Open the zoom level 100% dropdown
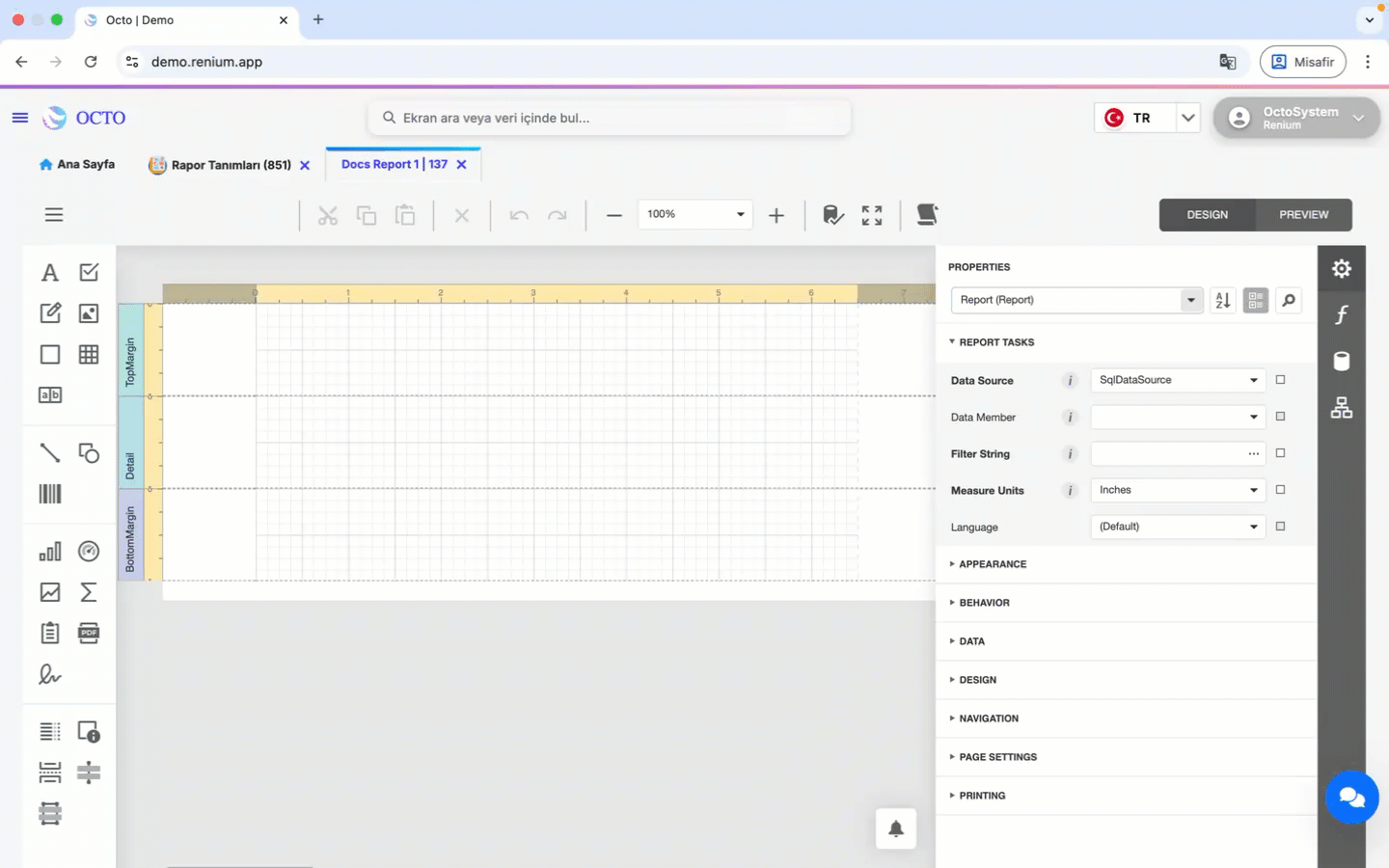Viewport: 1389px width, 868px height. 740,214
